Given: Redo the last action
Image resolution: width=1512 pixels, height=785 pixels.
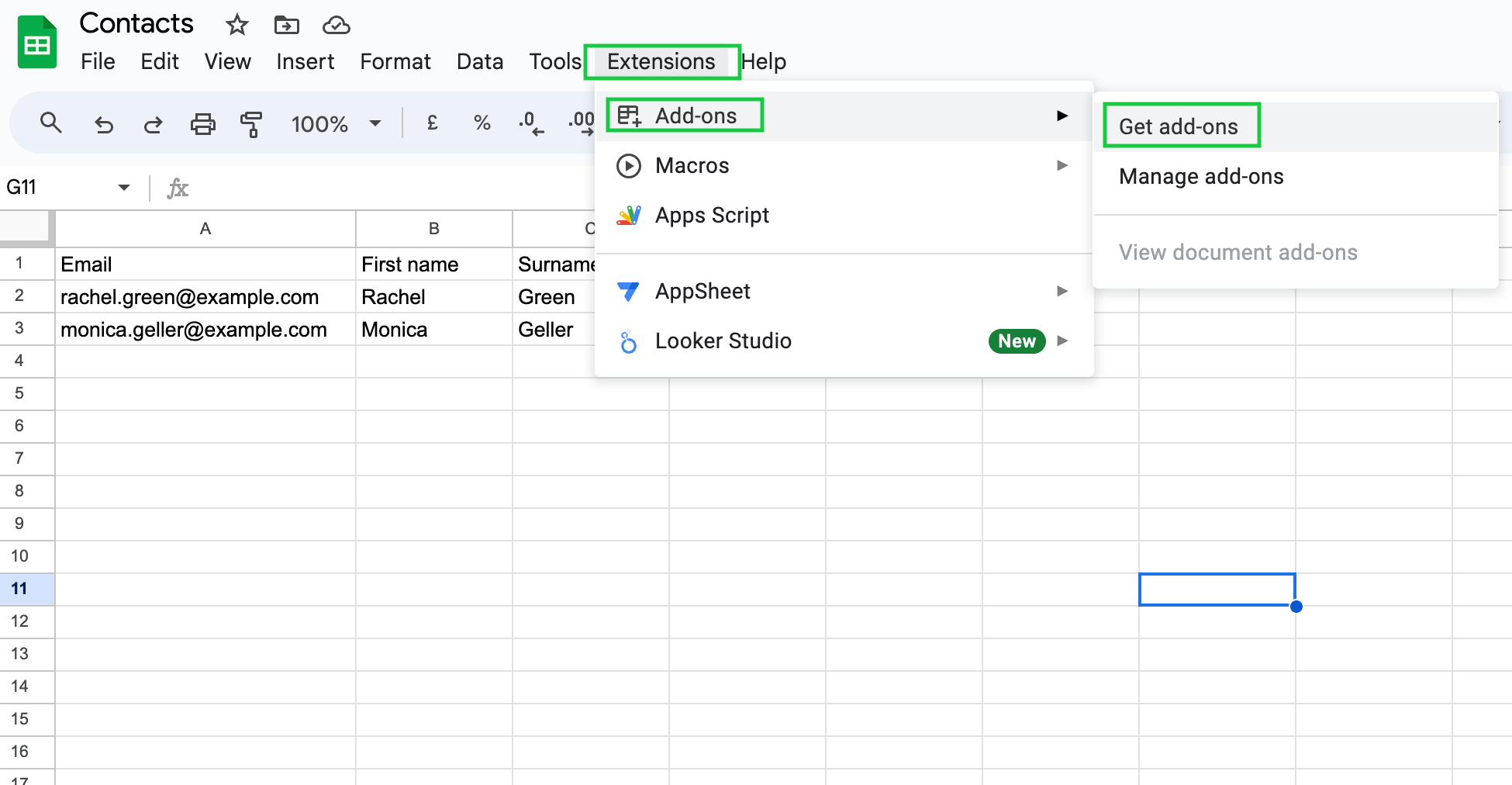Looking at the screenshot, I should click(153, 124).
